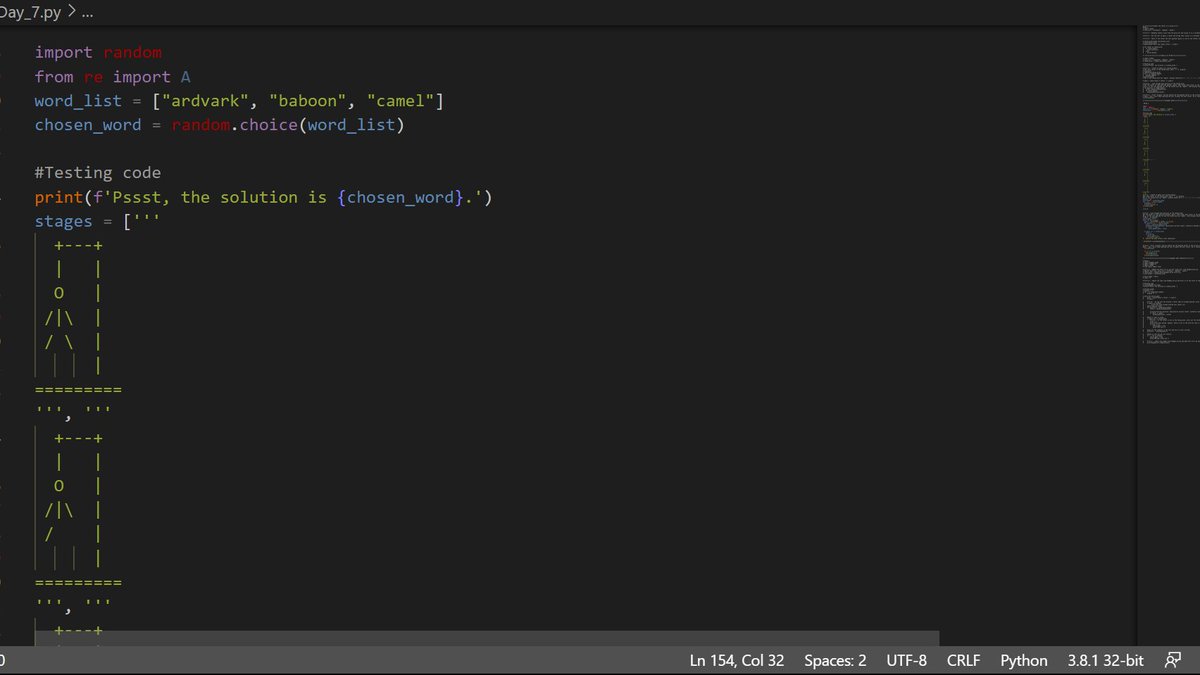Click the text 'Pssst, the solution is'

click(220, 197)
